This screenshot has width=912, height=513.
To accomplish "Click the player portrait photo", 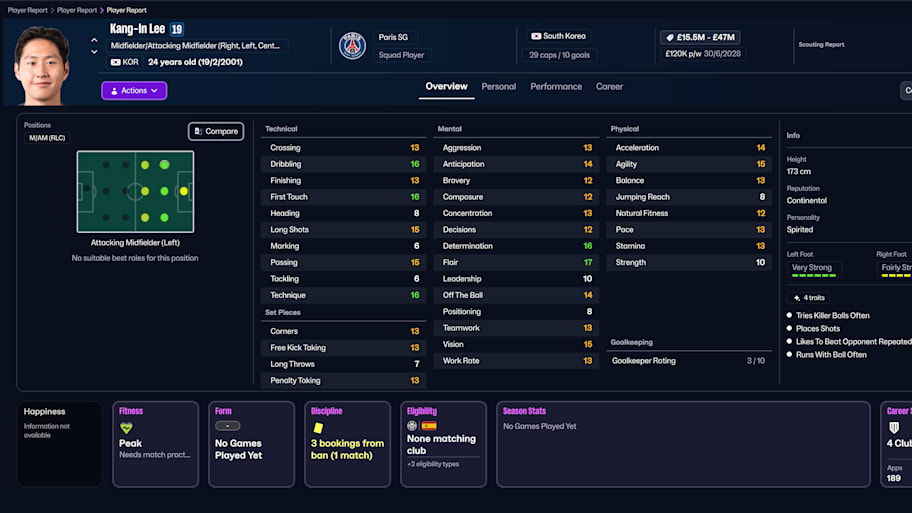I will (x=41, y=65).
